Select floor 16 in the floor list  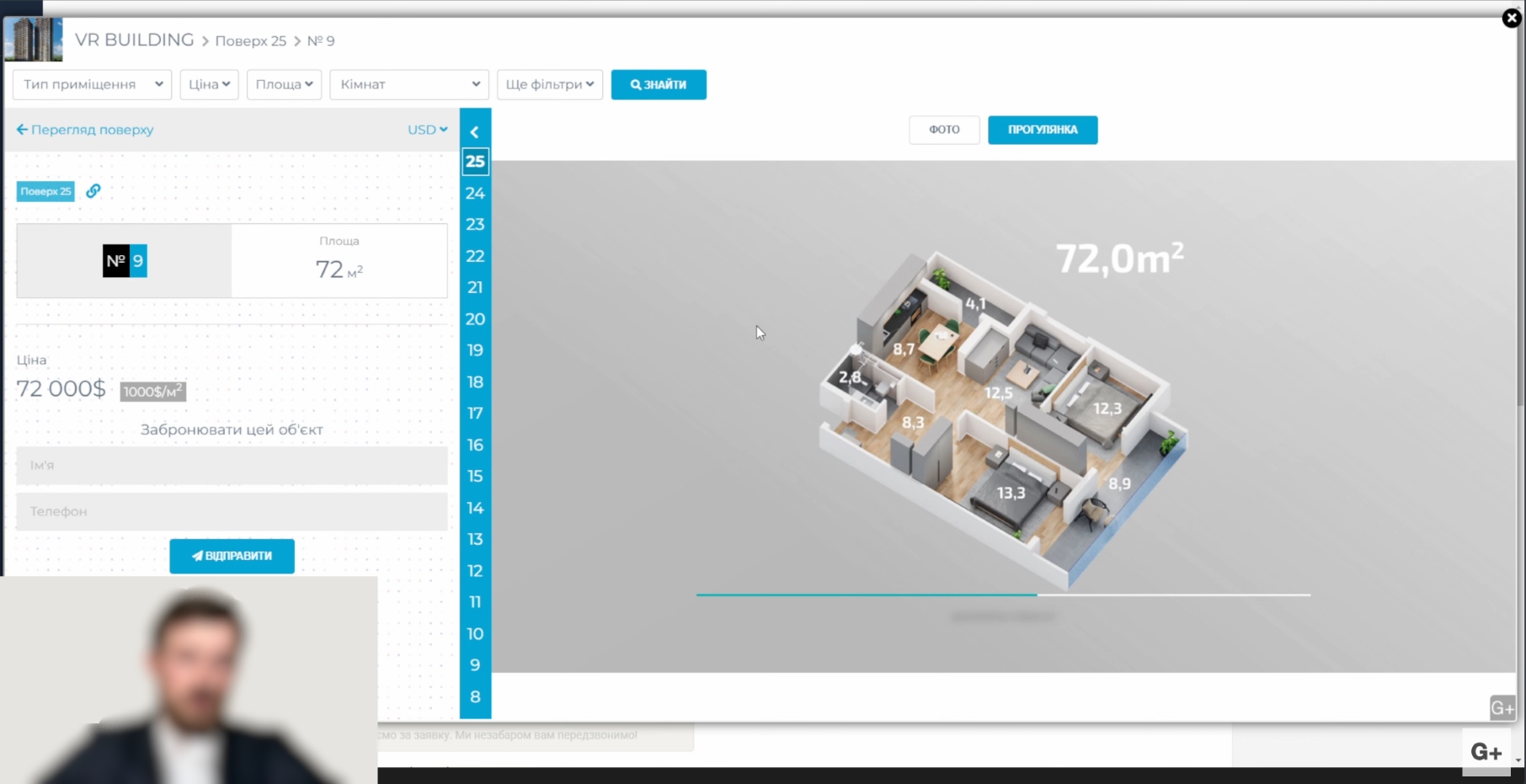tap(475, 445)
